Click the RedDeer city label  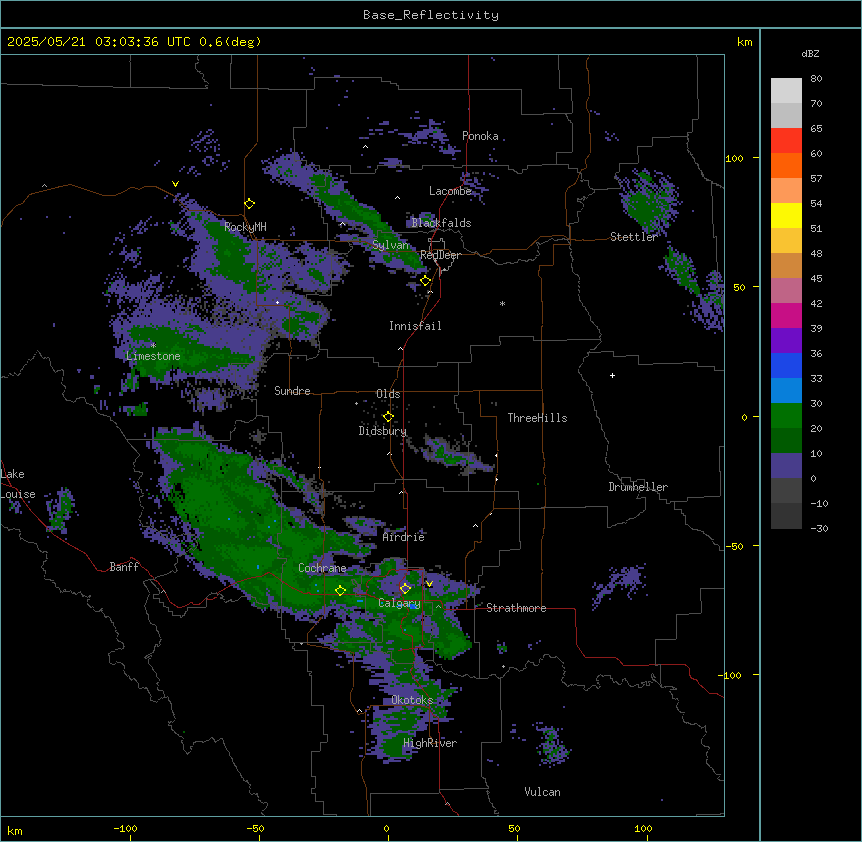tap(440, 255)
